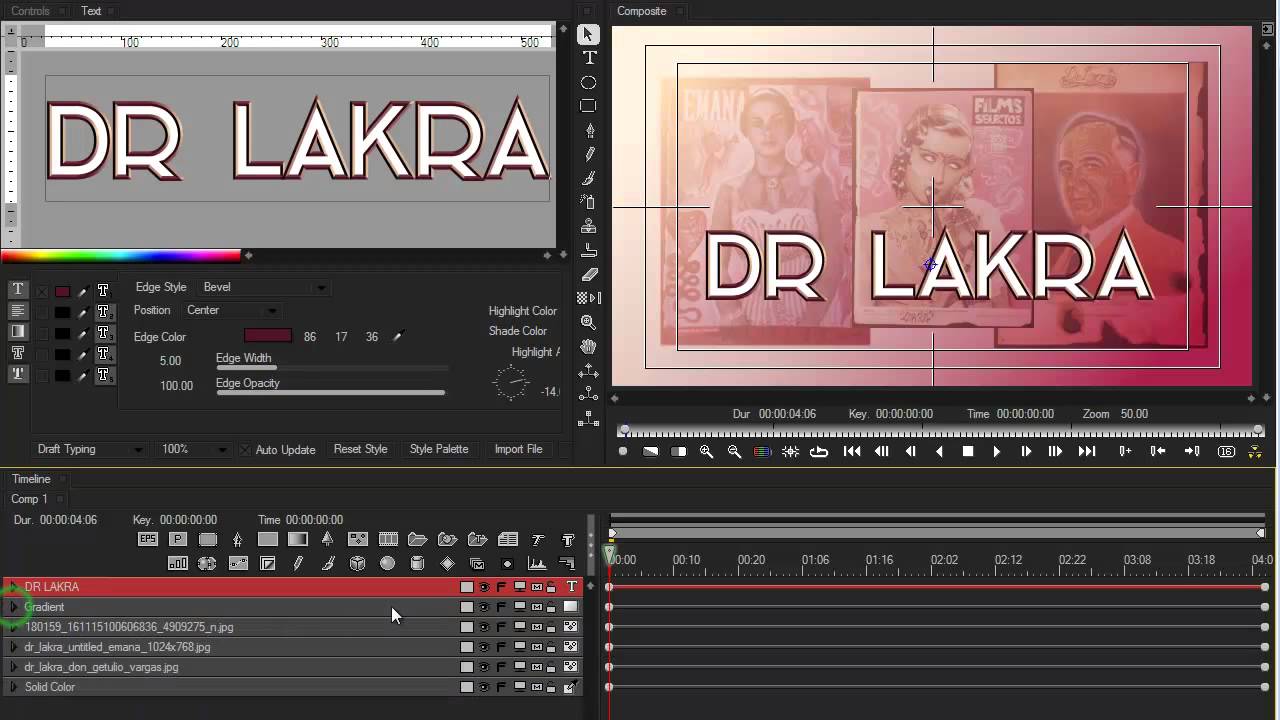Expand the Gradient track
Viewport: 1280px width, 720px height.
pos(13,607)
